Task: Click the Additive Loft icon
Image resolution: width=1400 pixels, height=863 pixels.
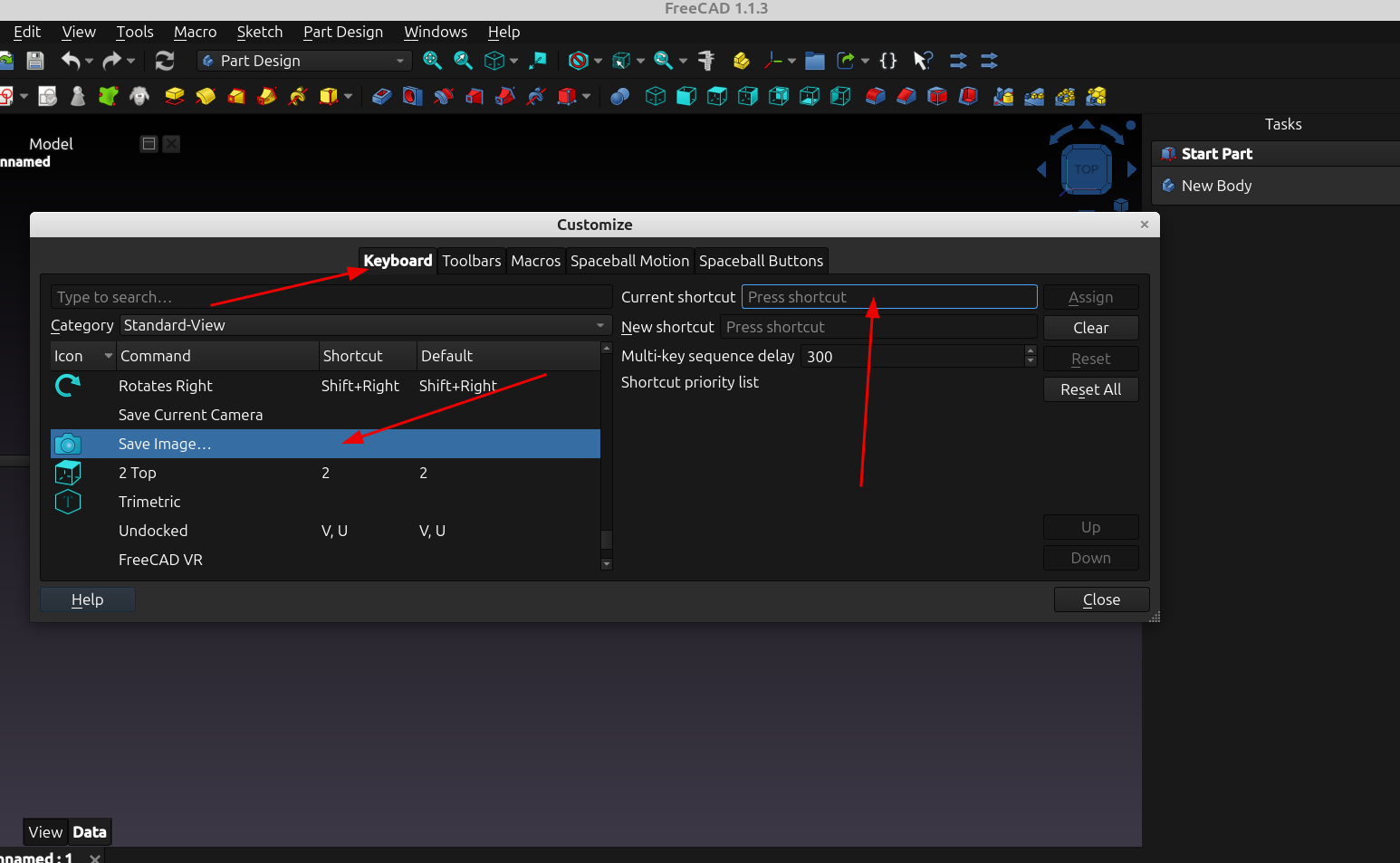Action: pyautogui.click(x=236, y=96)
